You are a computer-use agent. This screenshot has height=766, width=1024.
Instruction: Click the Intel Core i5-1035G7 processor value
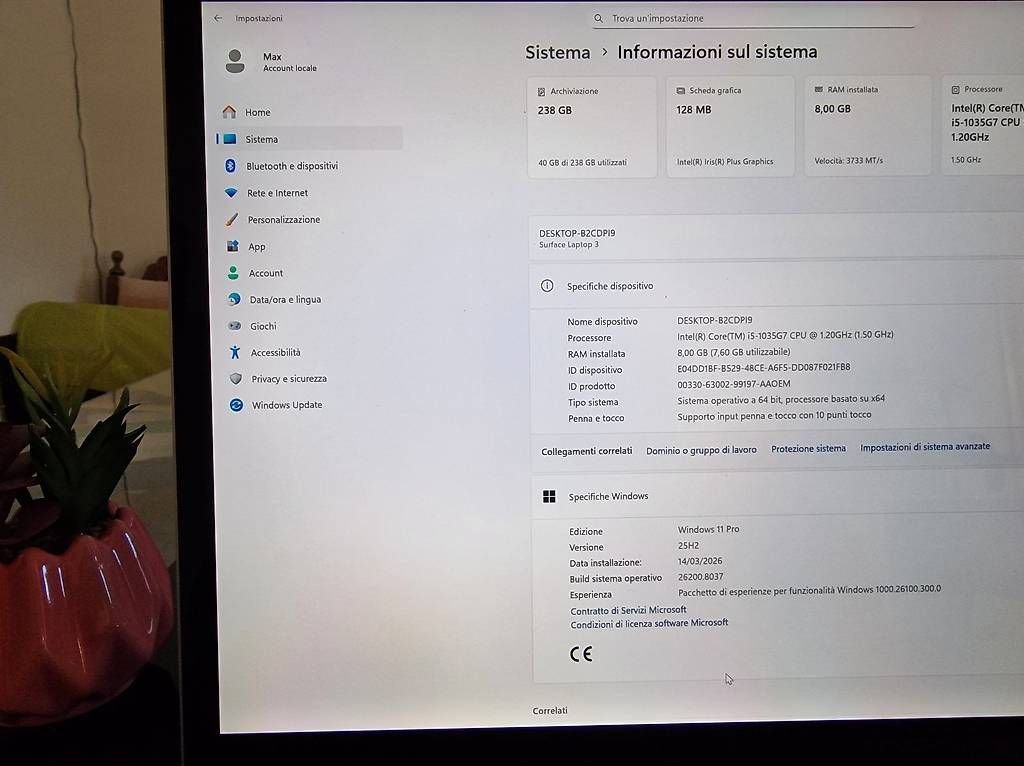click(x=785, y=335)
